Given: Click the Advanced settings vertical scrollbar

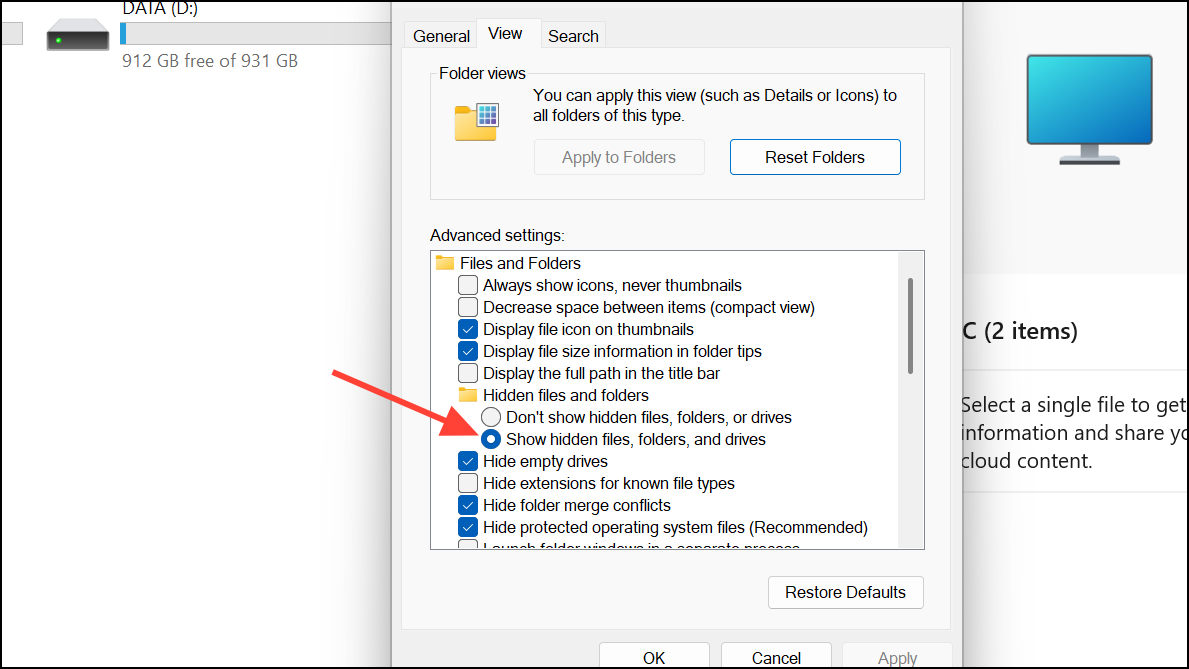Looking at the screenshot, I should click(910, 326).
